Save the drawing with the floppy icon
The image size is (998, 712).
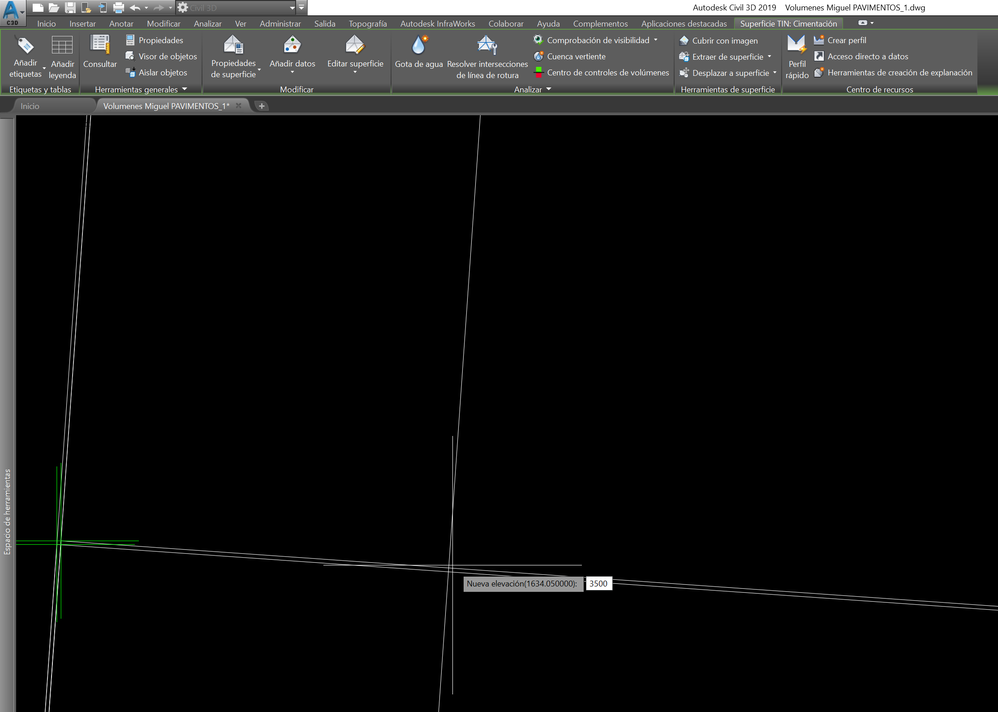click(x=70, y=8)
